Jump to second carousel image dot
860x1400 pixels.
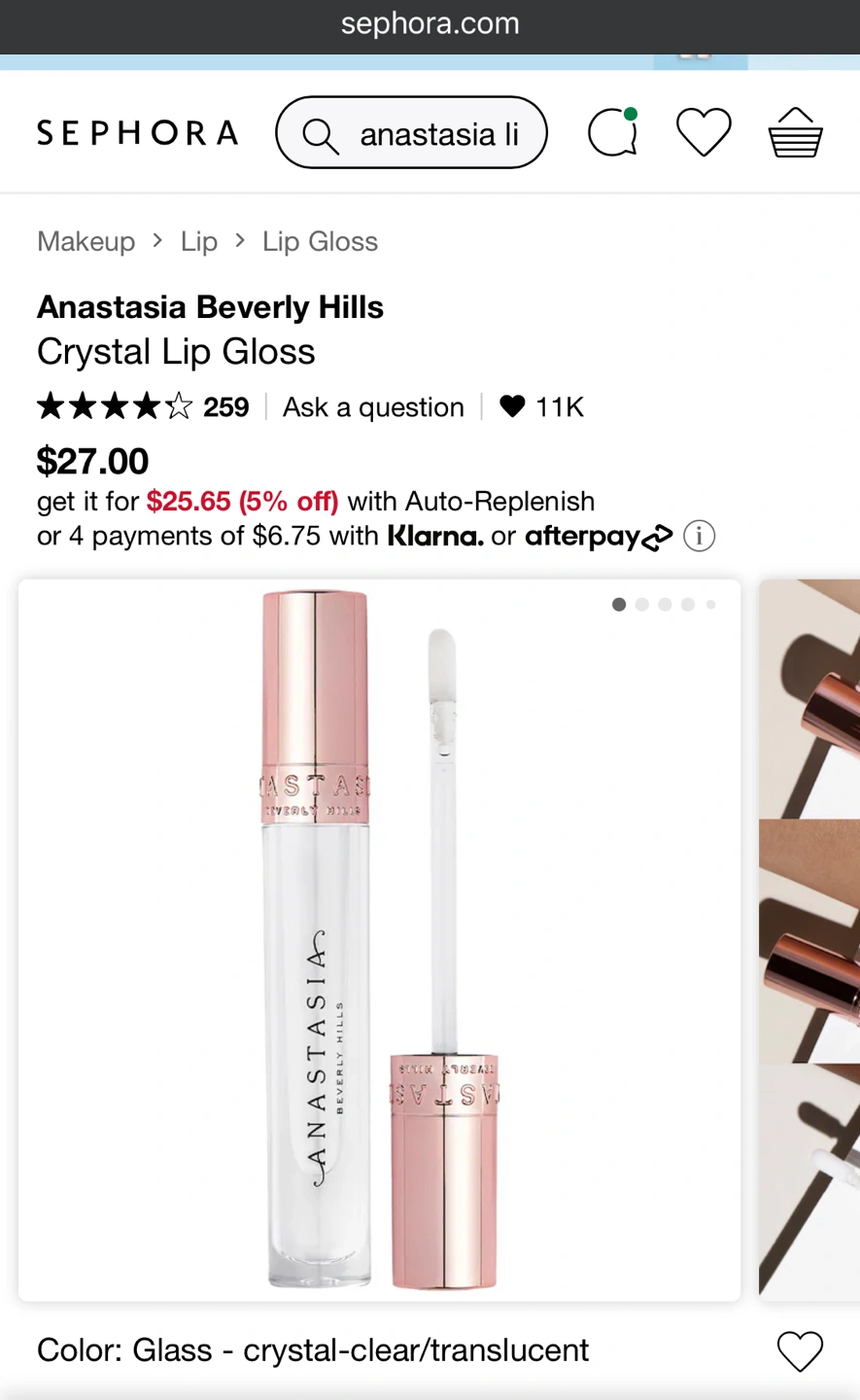pos(641,605)
